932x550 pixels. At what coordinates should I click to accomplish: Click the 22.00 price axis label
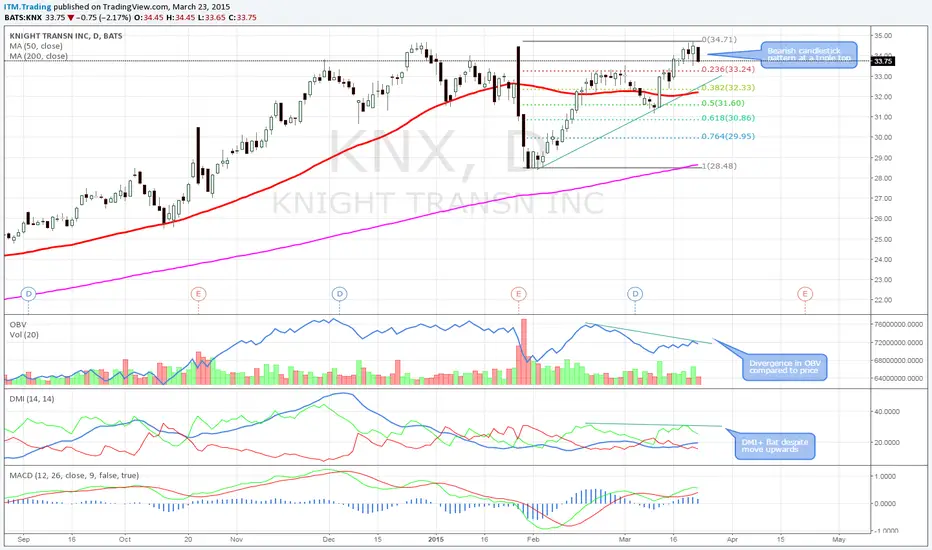(x=883, y=300)
